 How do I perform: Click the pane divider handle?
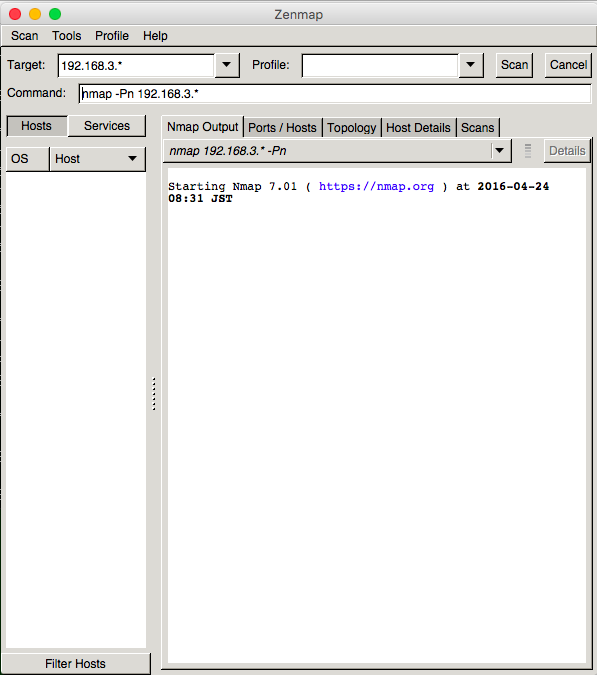click(154, 394)
